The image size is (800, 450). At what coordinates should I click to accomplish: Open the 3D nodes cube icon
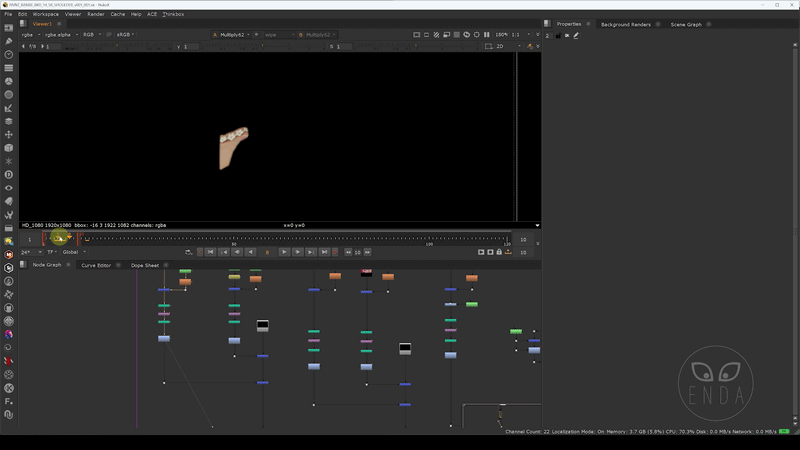(x=9, y=148)
